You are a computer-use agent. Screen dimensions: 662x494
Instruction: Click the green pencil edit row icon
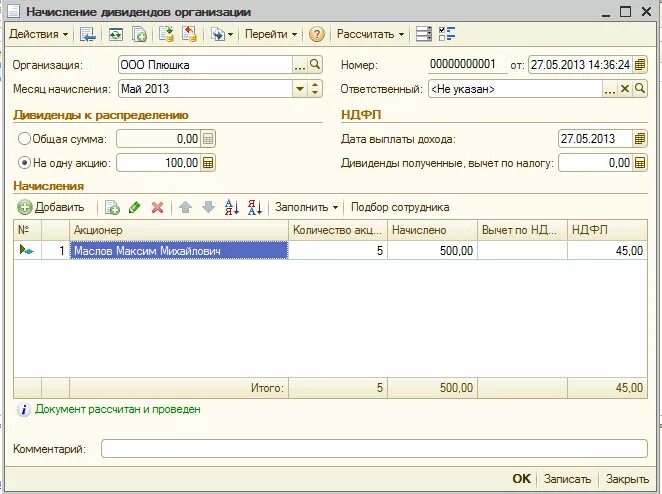pyautogui.click(x=135, y=207)
